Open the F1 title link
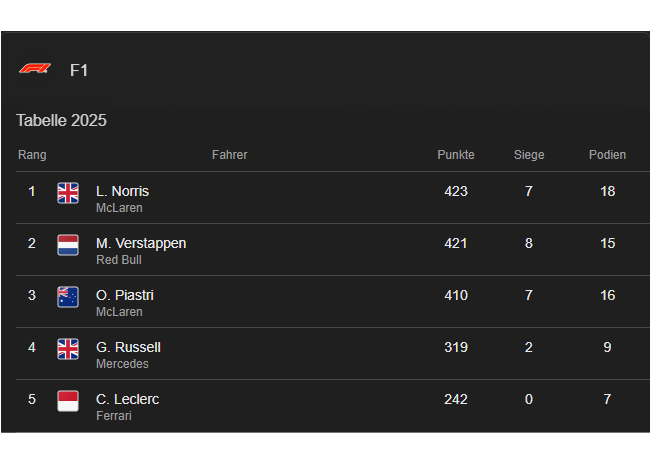Screen dimensions: 651x464 [79, 70]
